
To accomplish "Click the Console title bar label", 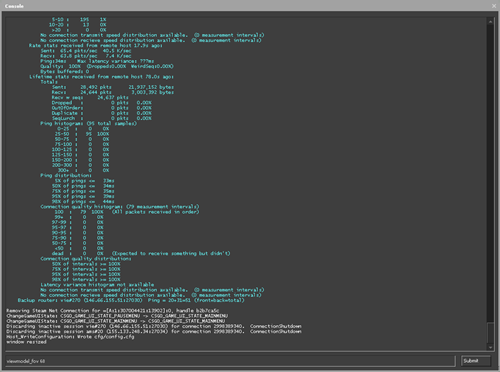I will click(14, 6).
